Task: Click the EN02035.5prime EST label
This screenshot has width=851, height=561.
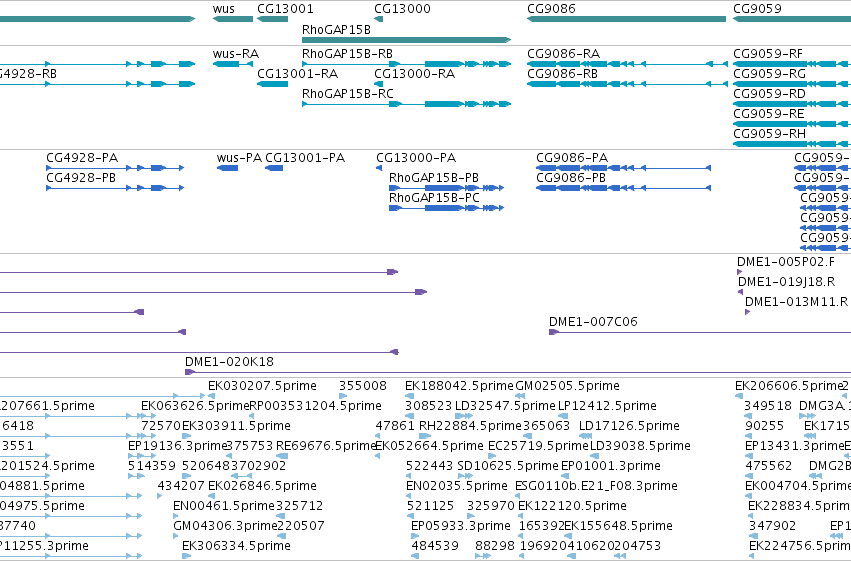Action: pos(456,486)
